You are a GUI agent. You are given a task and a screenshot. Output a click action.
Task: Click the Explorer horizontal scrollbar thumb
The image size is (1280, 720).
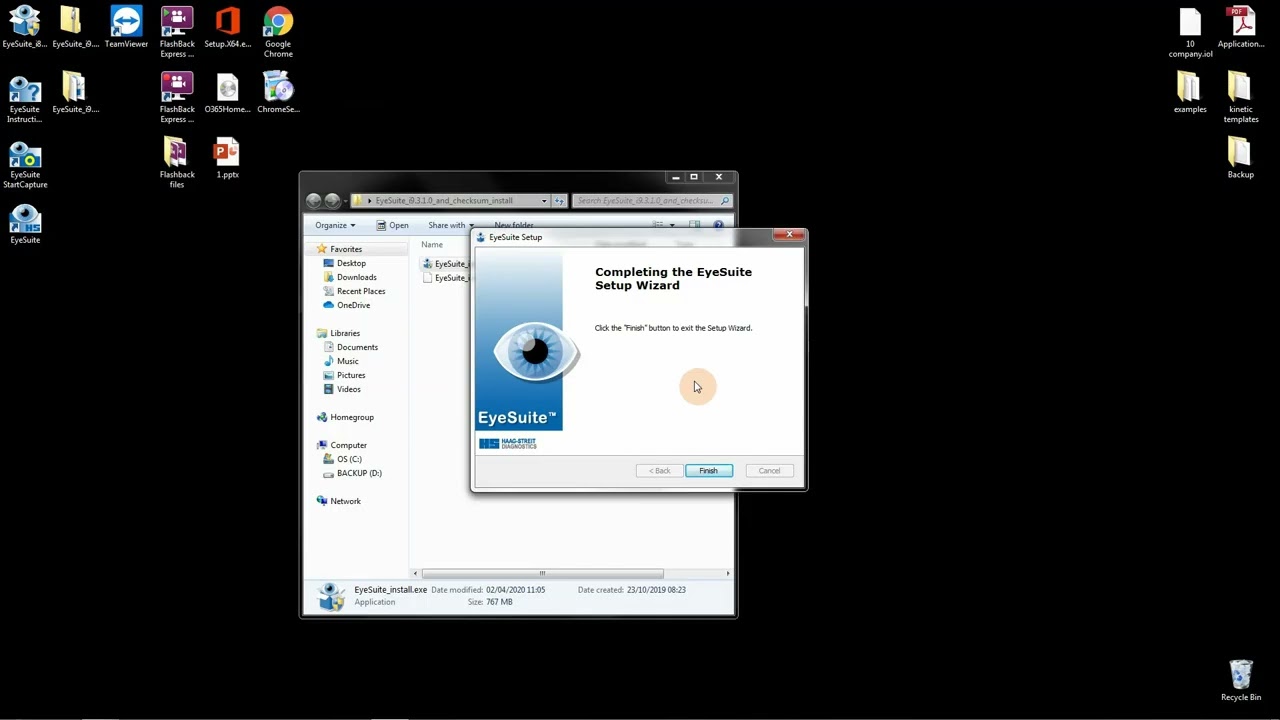[x=542, y=574]
